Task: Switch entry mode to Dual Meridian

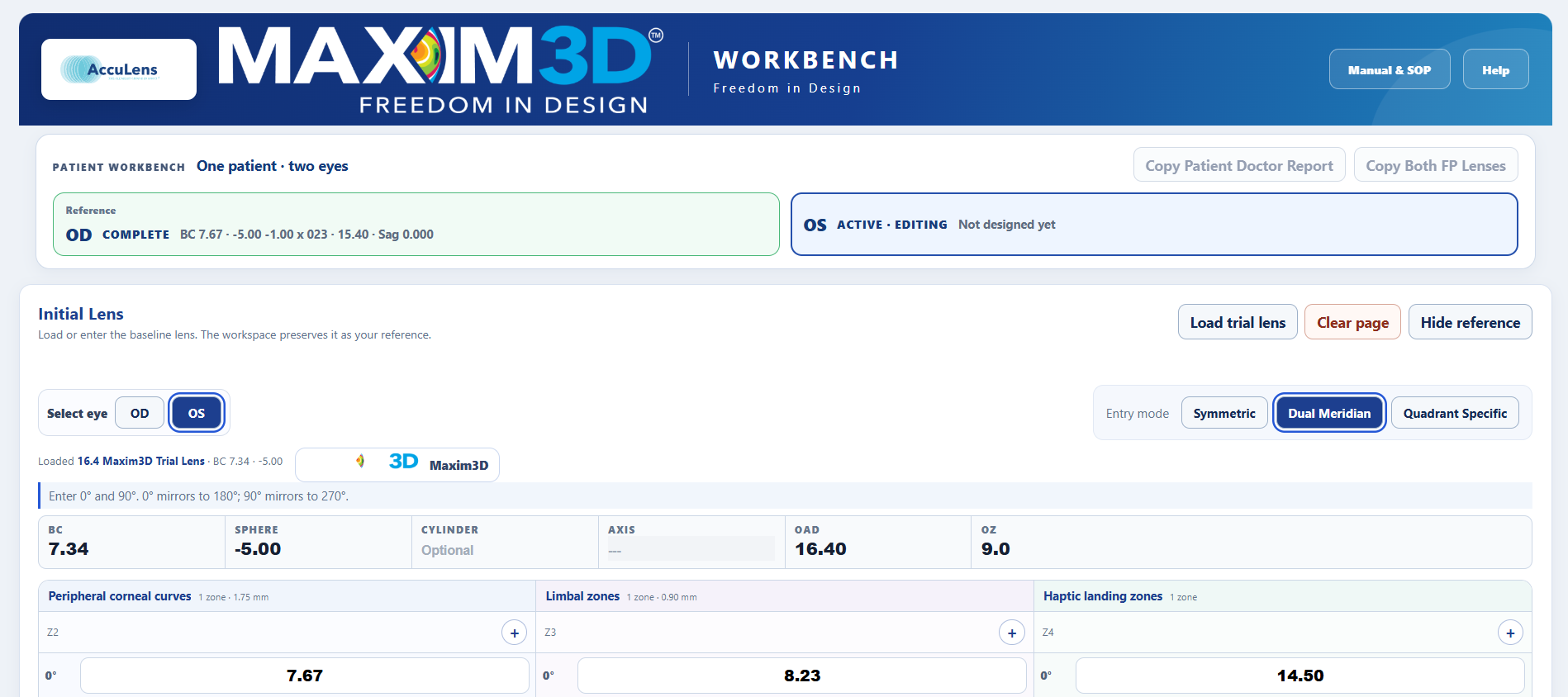Action: point(1329,413)
